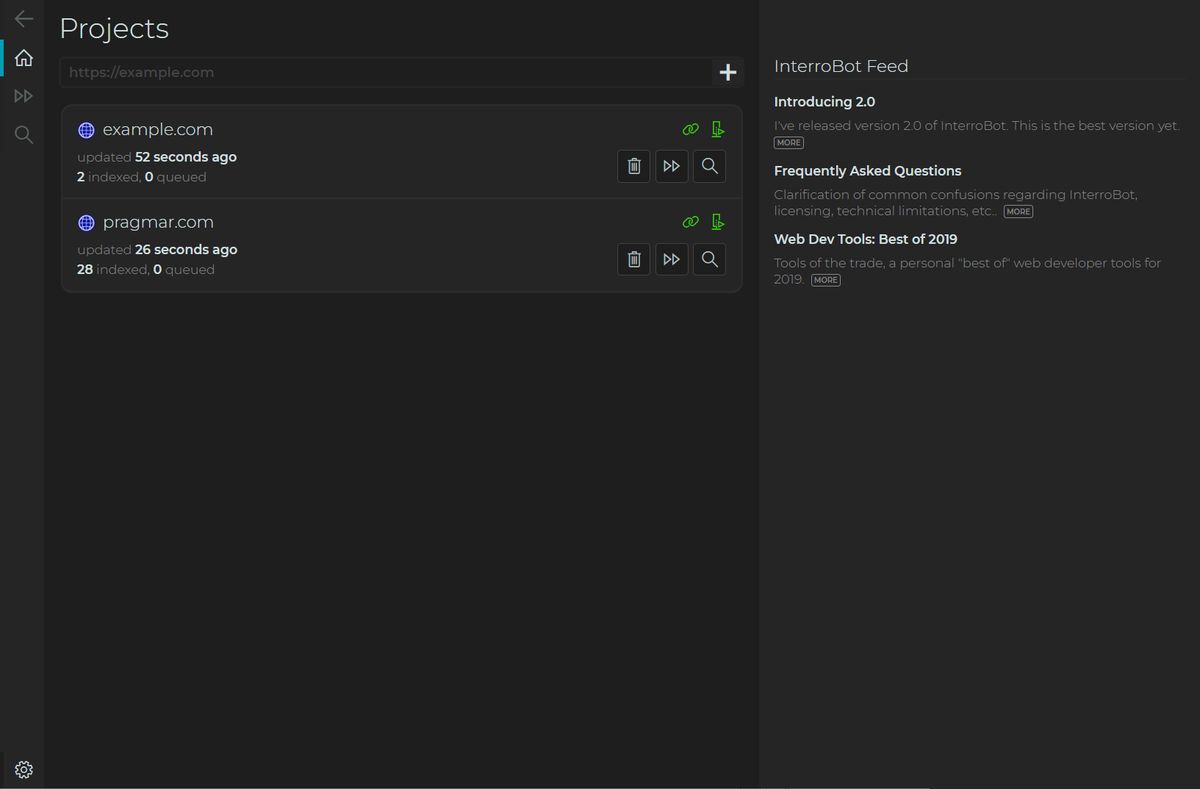Add new project with plus button
The height and width of the screenshot is (789, 1200).
[x=728, y=72]
